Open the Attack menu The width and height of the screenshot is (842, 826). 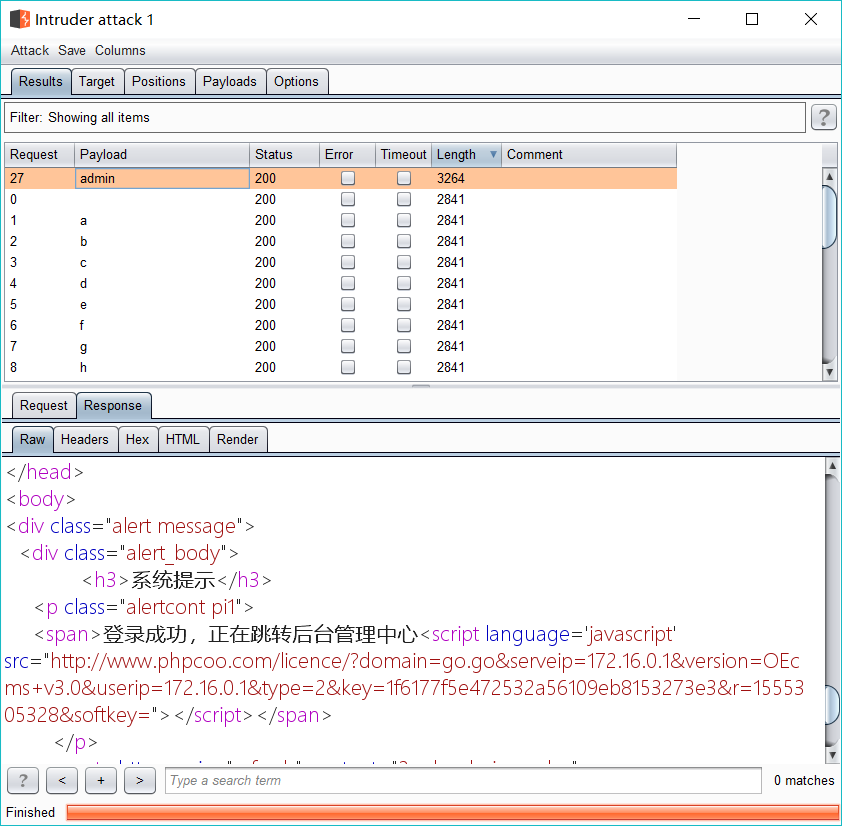click(30, 50)
